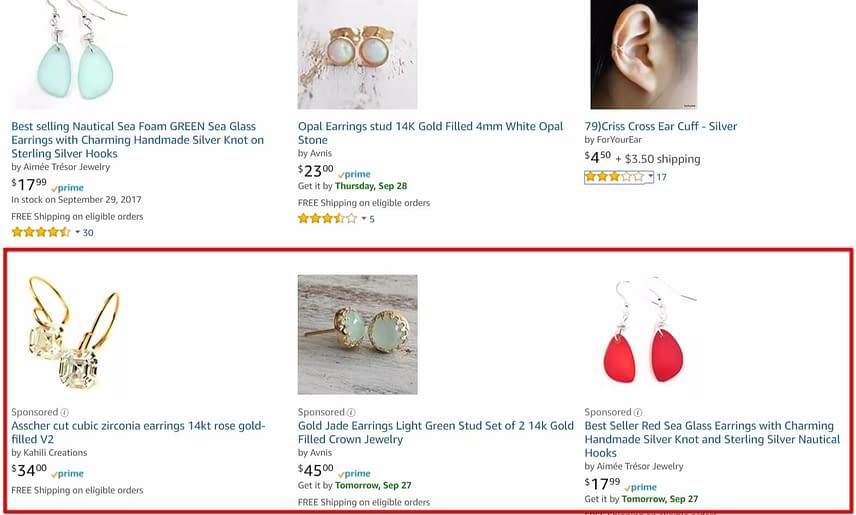Click Prime logo beside $34.00 price
Screen dimensions: 856x515
tap(68, 474)
